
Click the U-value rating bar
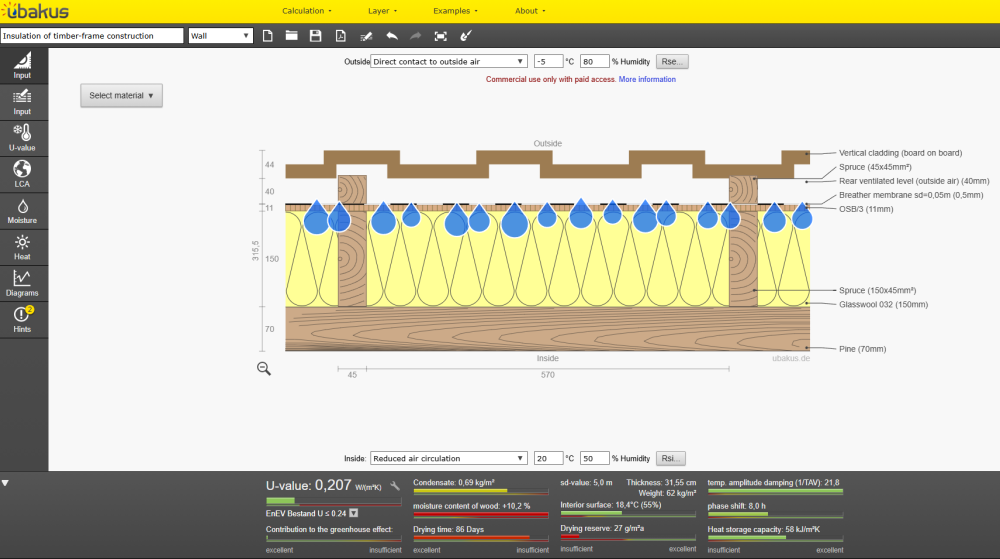(334, 501)
